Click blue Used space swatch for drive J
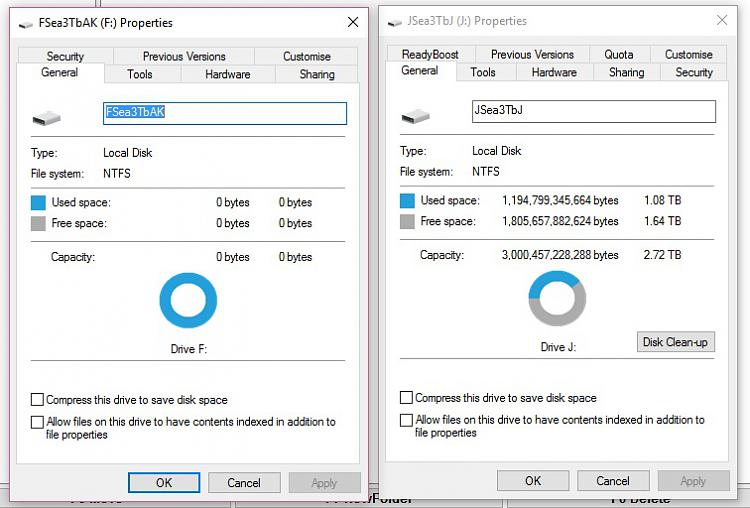 point(407,200)
